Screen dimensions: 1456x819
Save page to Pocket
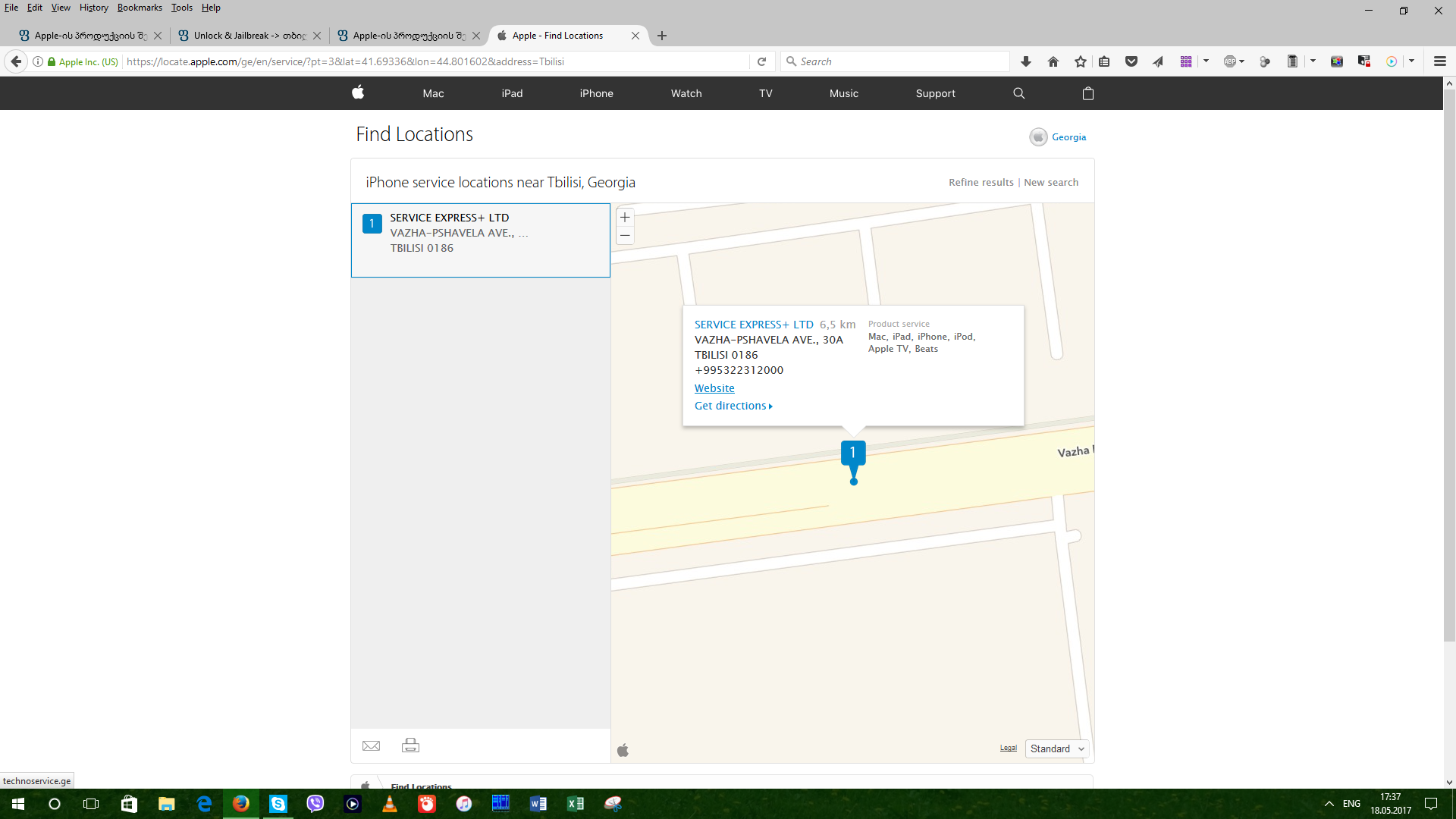click(x=1131, y=61)
